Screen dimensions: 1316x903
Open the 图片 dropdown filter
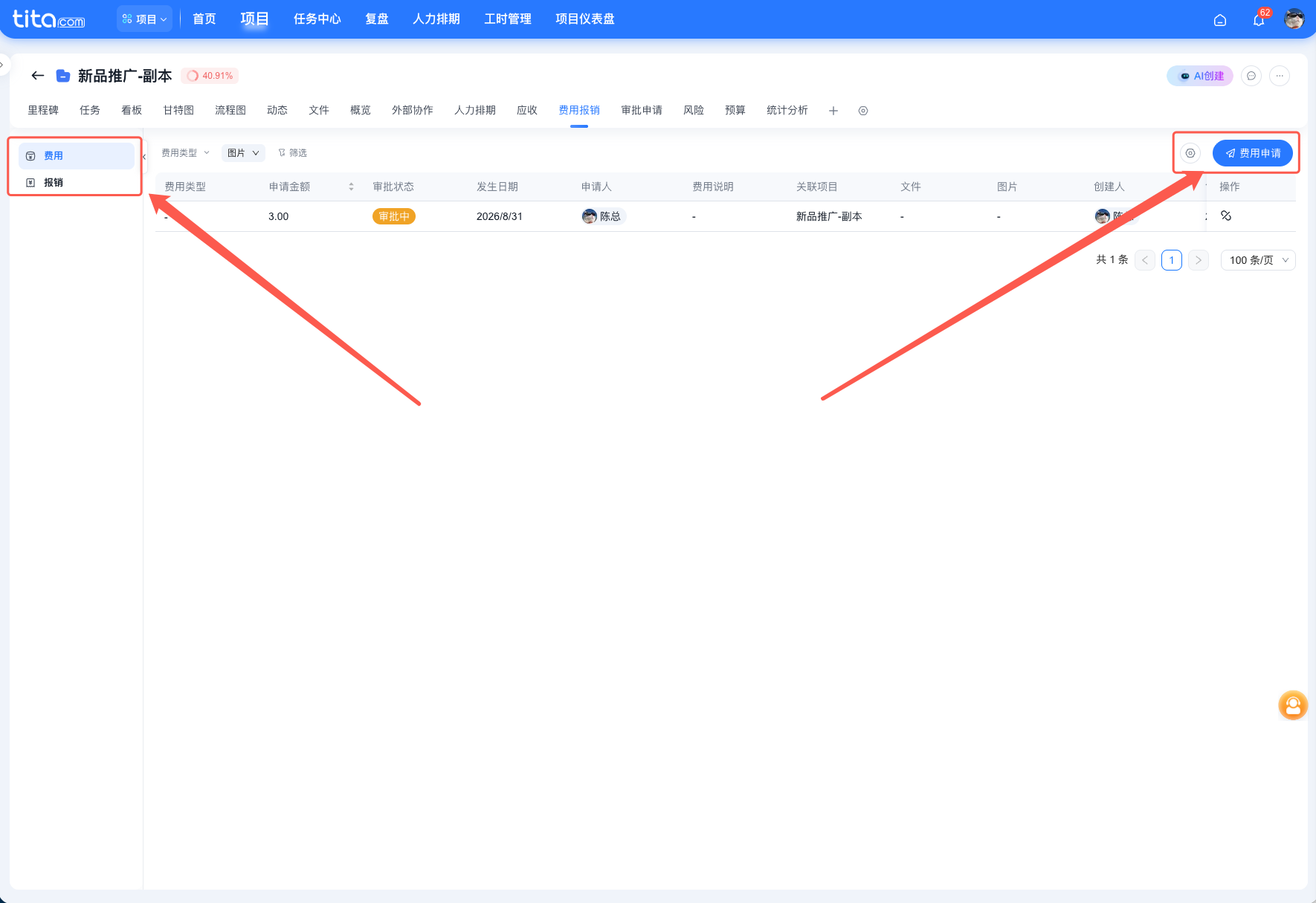click(x=243, y=153)
